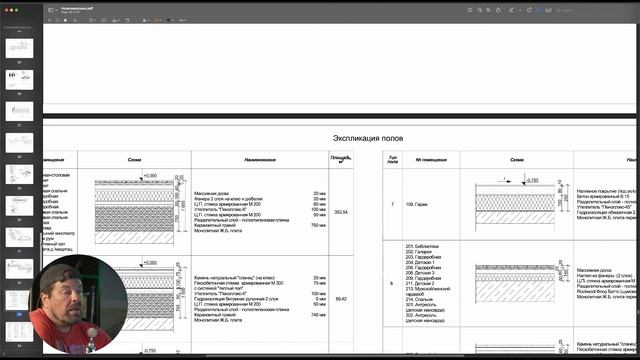Screen dimensions: 640x360
Task: Rotate the page with rotate button
Action: point(529,10)
